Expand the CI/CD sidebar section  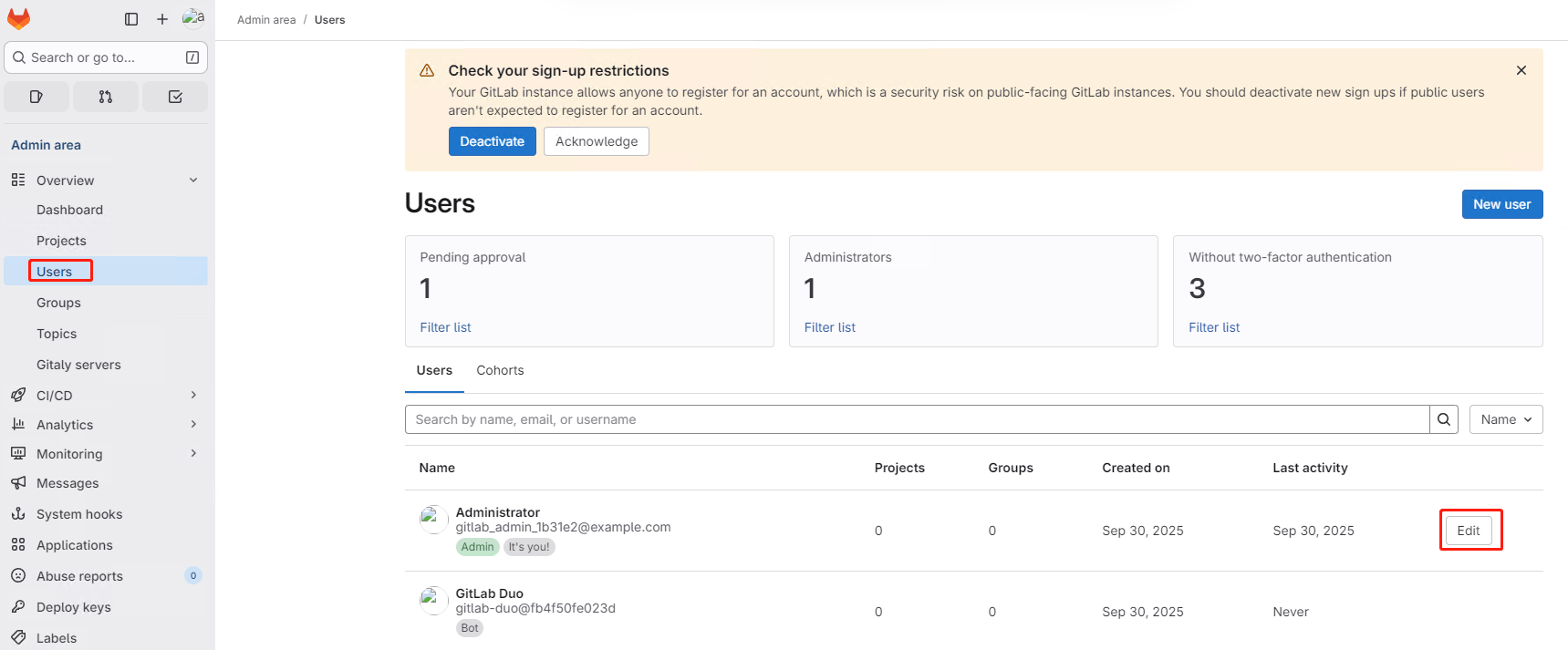point(193,395)
